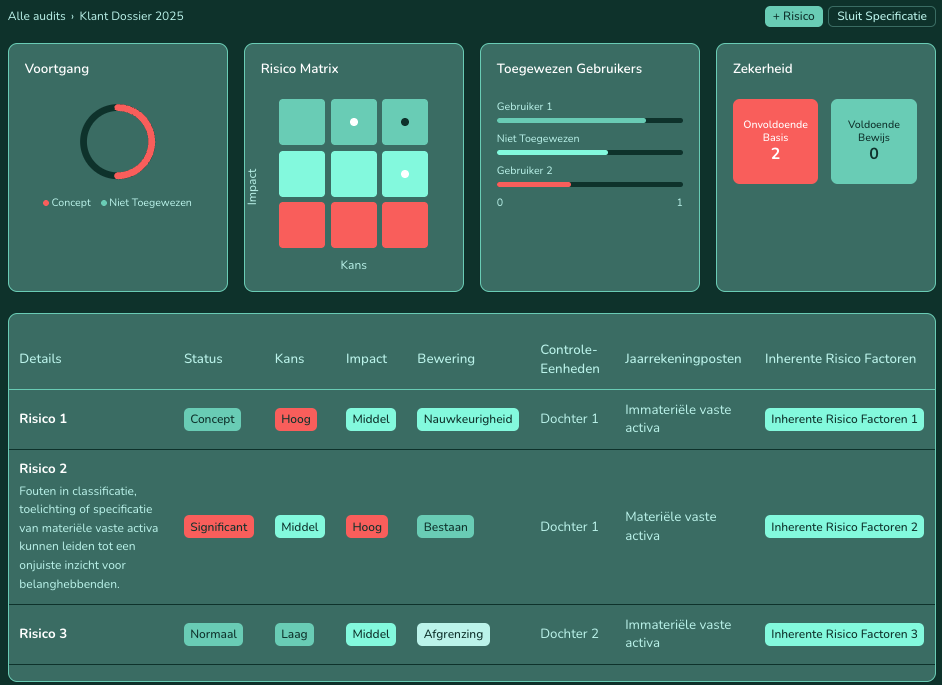Click Inherente Risico Factoren 2 tag
Image resolution: width=942 pixels, height=685 pixels.
tap(844, 527)
